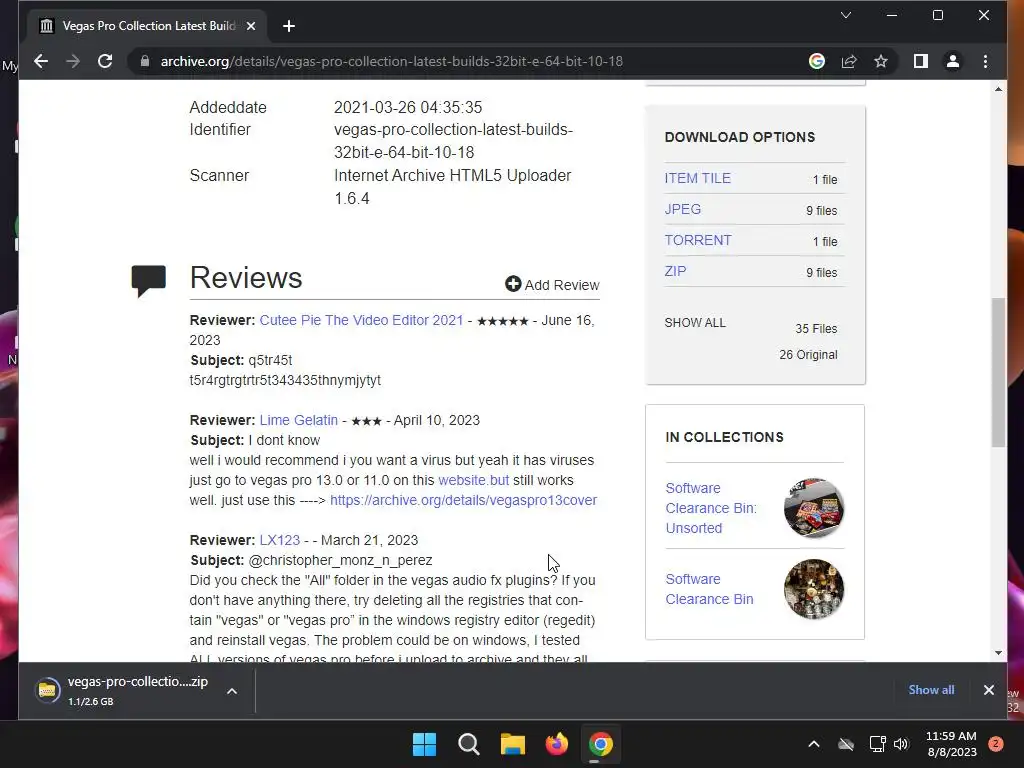Open File Explorer from taskbar
The width and height of the screenshot is (1024, 768).
[513, 744]
